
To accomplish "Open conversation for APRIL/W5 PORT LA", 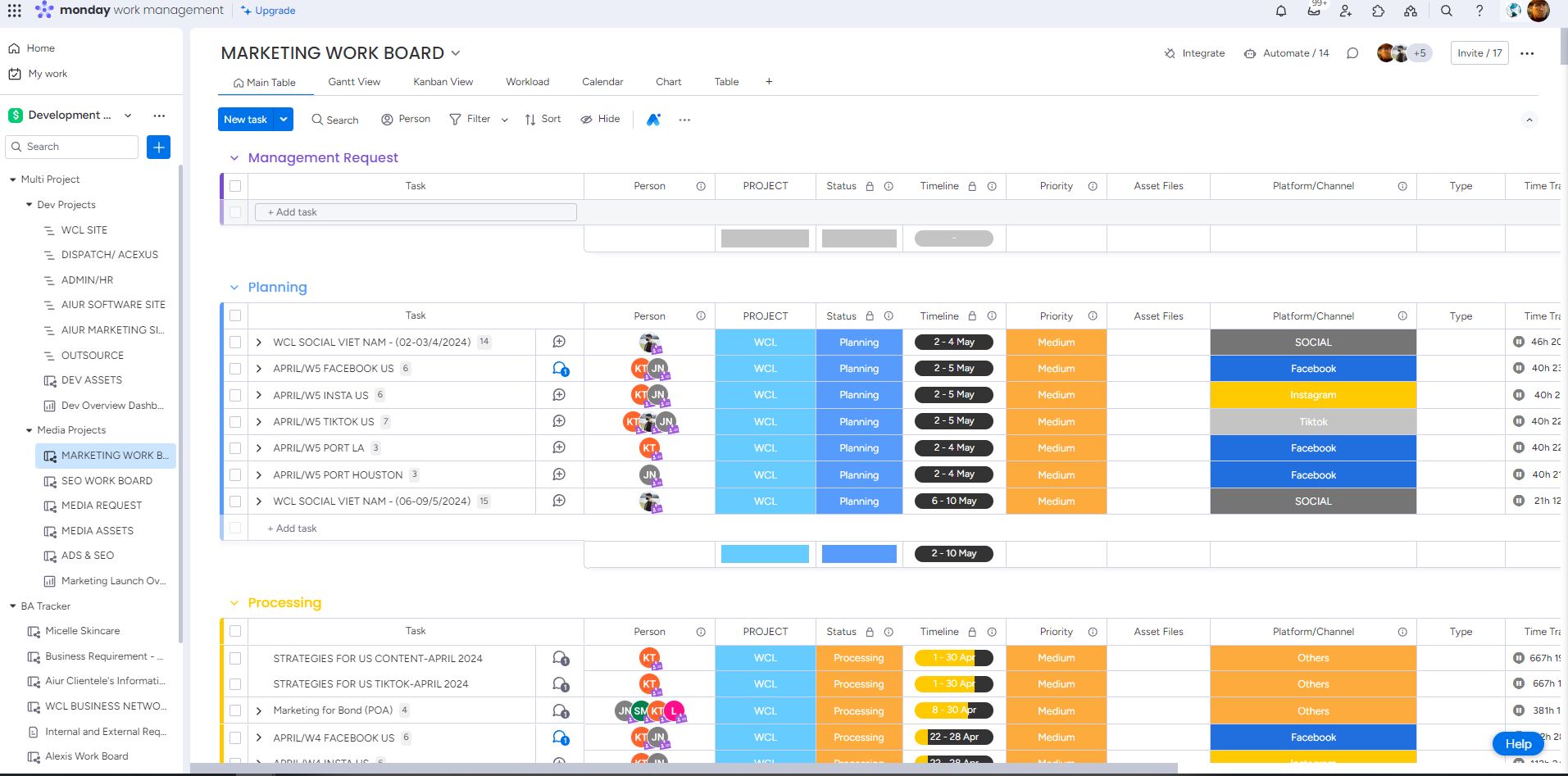I will pyautogui.click(x=559, y=447).
